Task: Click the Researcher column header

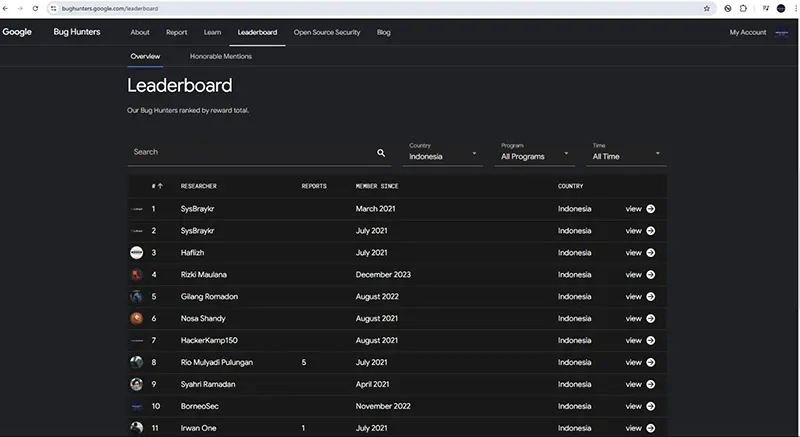Action: click(x=198, y=186)
